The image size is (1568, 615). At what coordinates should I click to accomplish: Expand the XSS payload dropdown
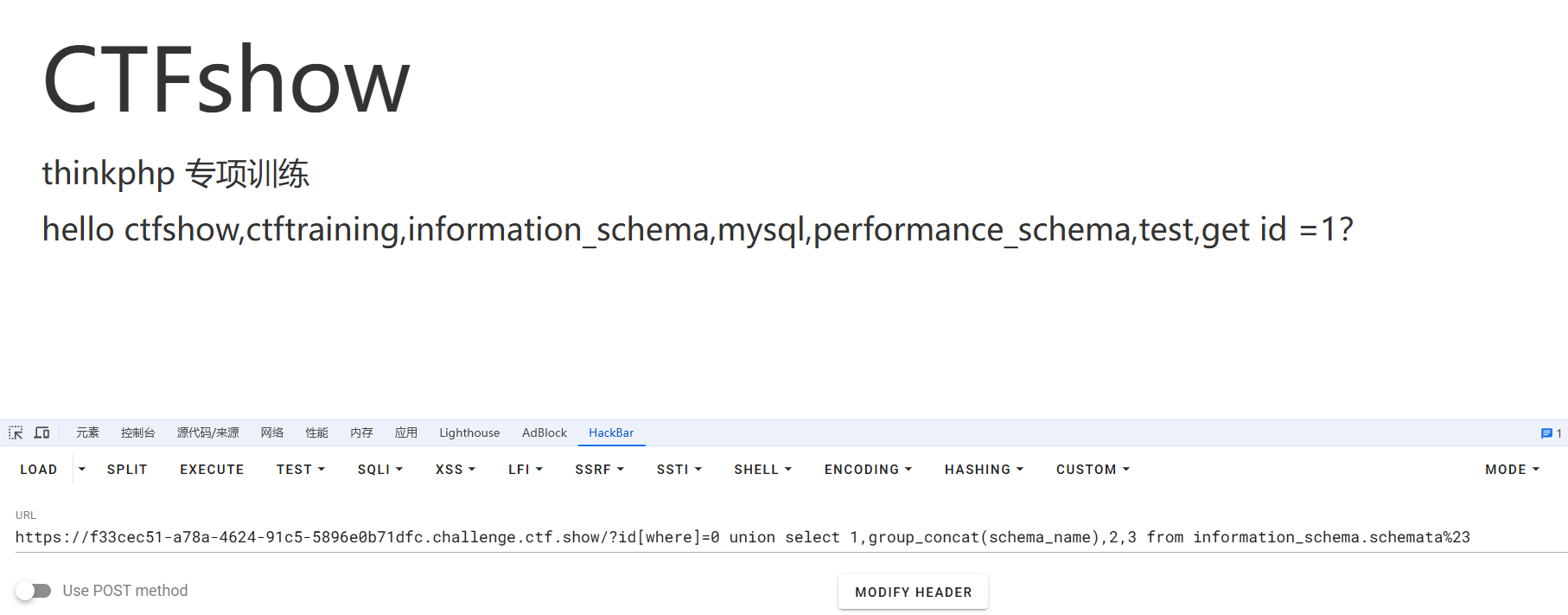point(455,469)
